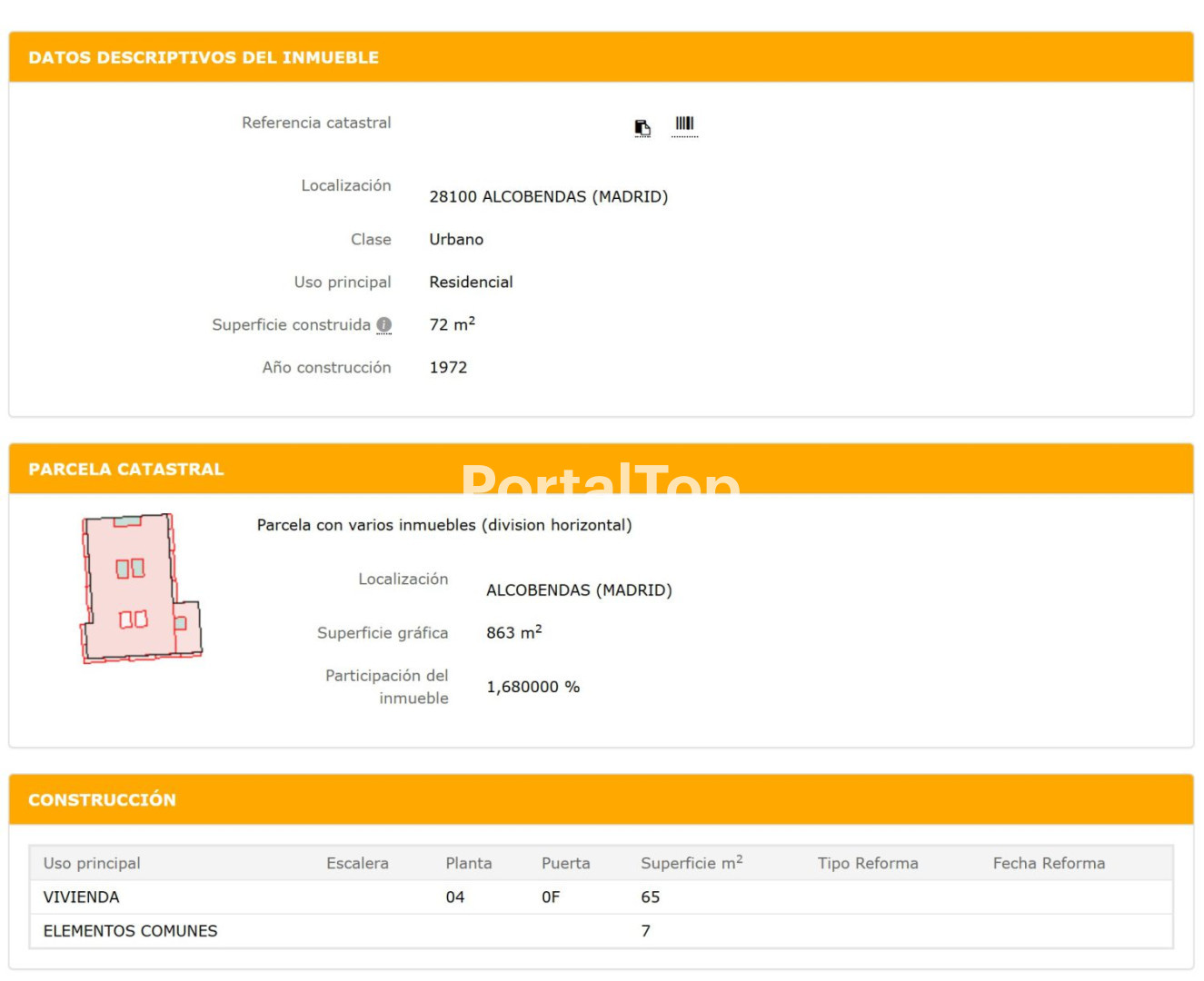Open the cadastral parcel map thumbnail
1204x981 pixels.
point(141,588)
